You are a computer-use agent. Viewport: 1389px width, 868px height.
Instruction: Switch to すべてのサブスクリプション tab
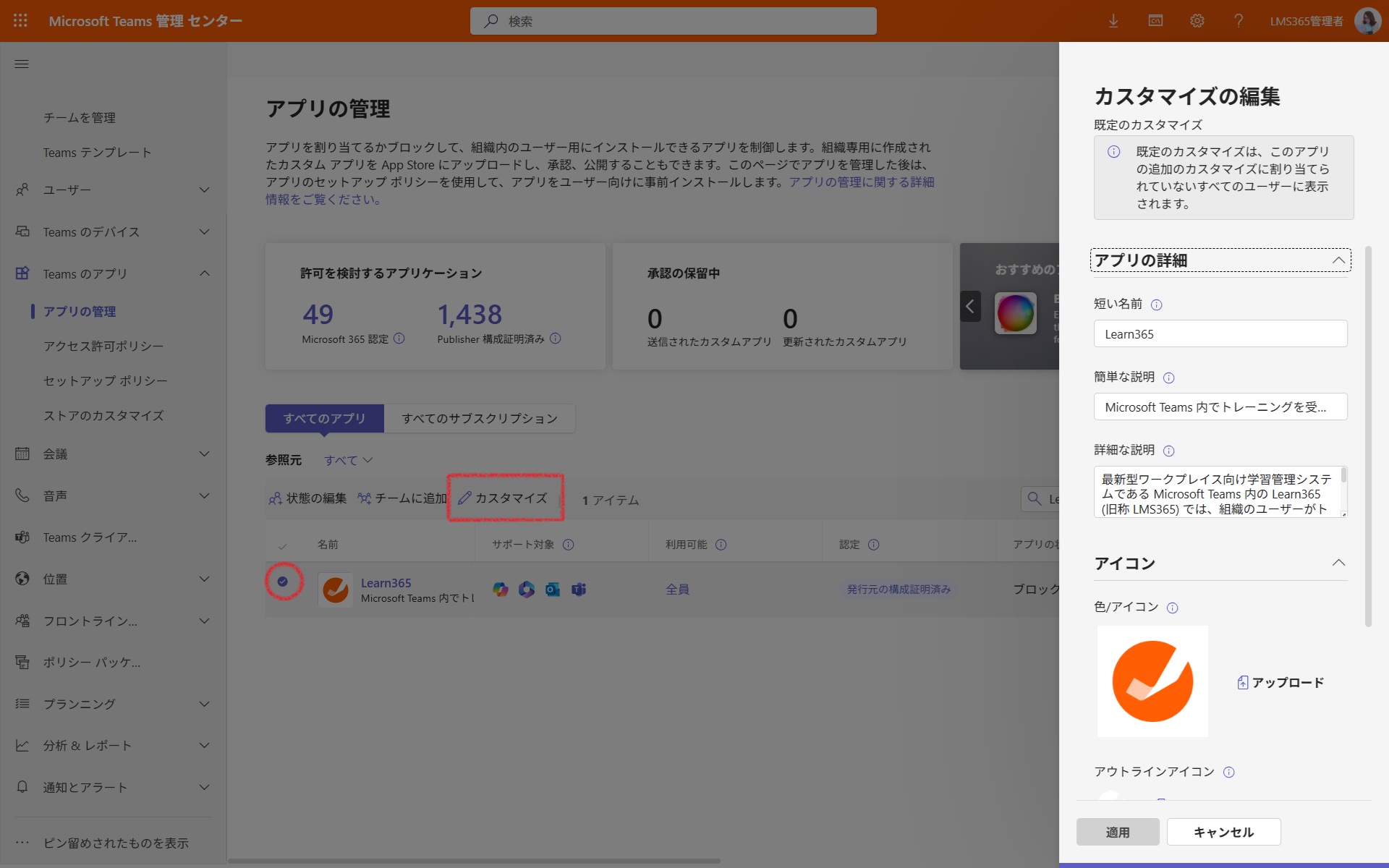tap(480, 419)
